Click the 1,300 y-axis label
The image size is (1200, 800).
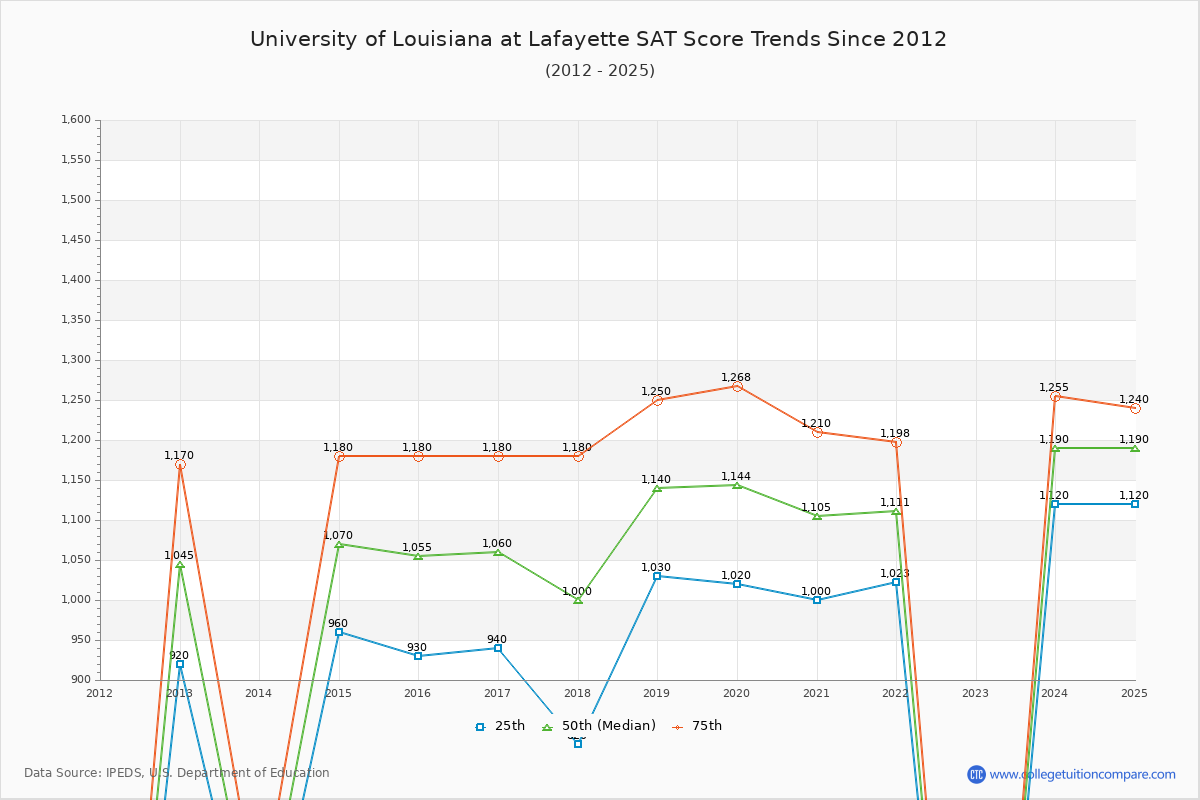click(76, 360)
